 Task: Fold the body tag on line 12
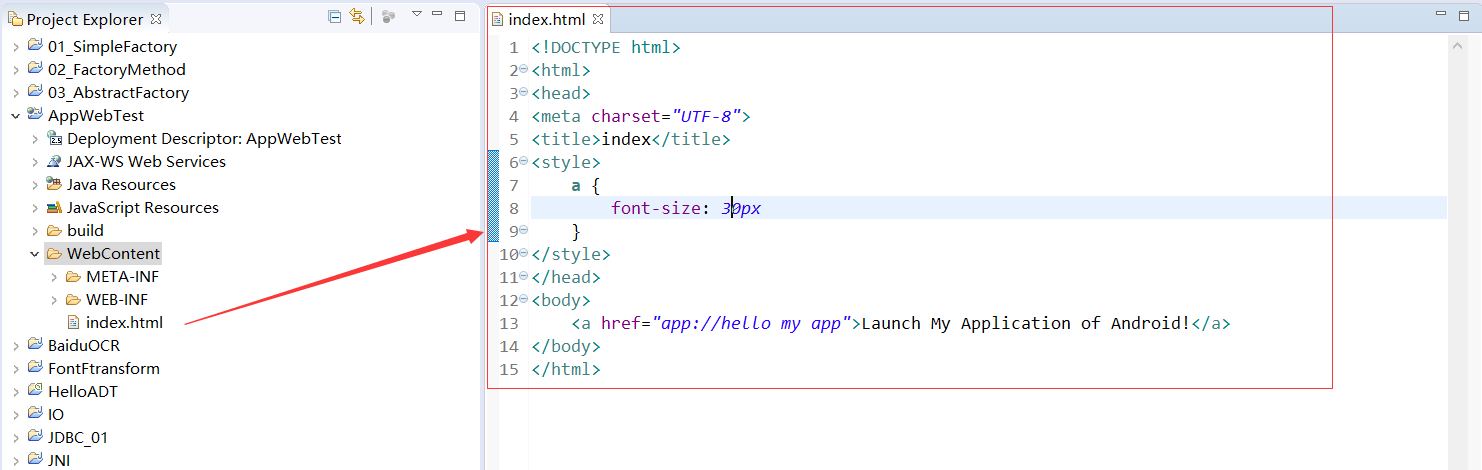(523, 300)
